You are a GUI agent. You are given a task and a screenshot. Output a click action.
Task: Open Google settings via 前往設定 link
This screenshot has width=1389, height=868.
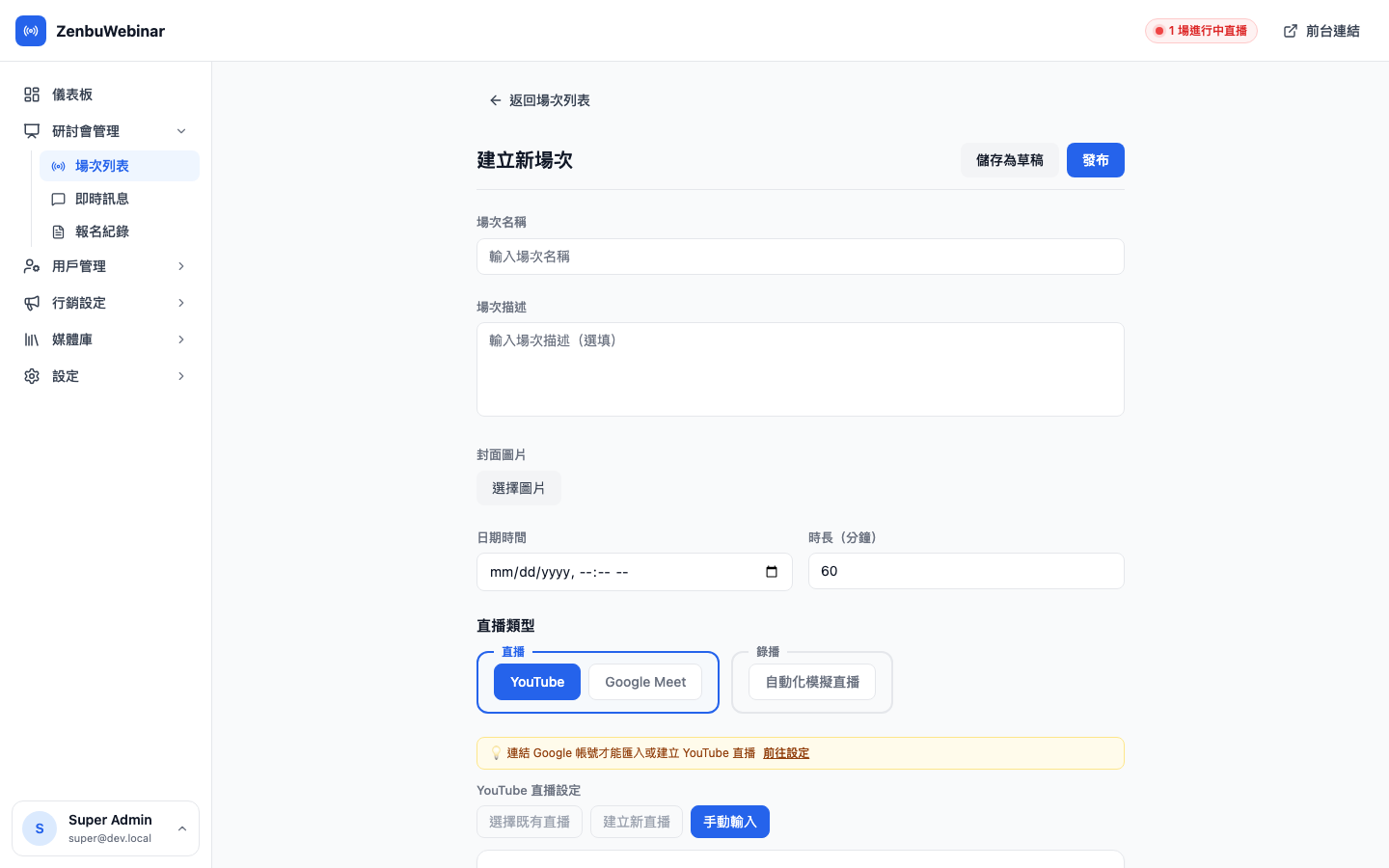(x=786, y=753)
